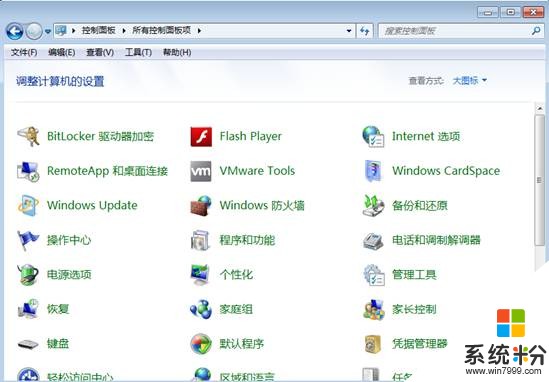Open 恢复 icon
549x382 pixels.
pos(28,309)
